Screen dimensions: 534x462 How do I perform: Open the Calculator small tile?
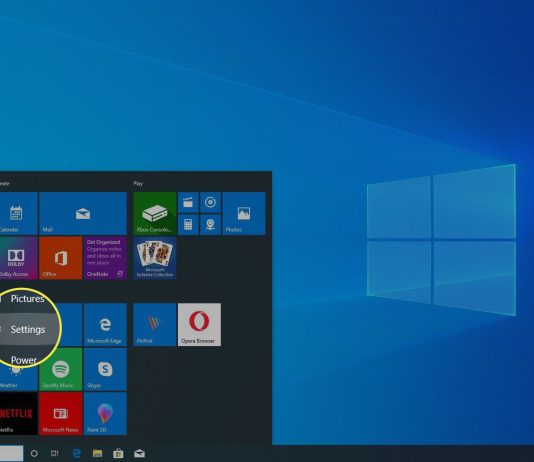pyautogui.click(x=188, y=224)
